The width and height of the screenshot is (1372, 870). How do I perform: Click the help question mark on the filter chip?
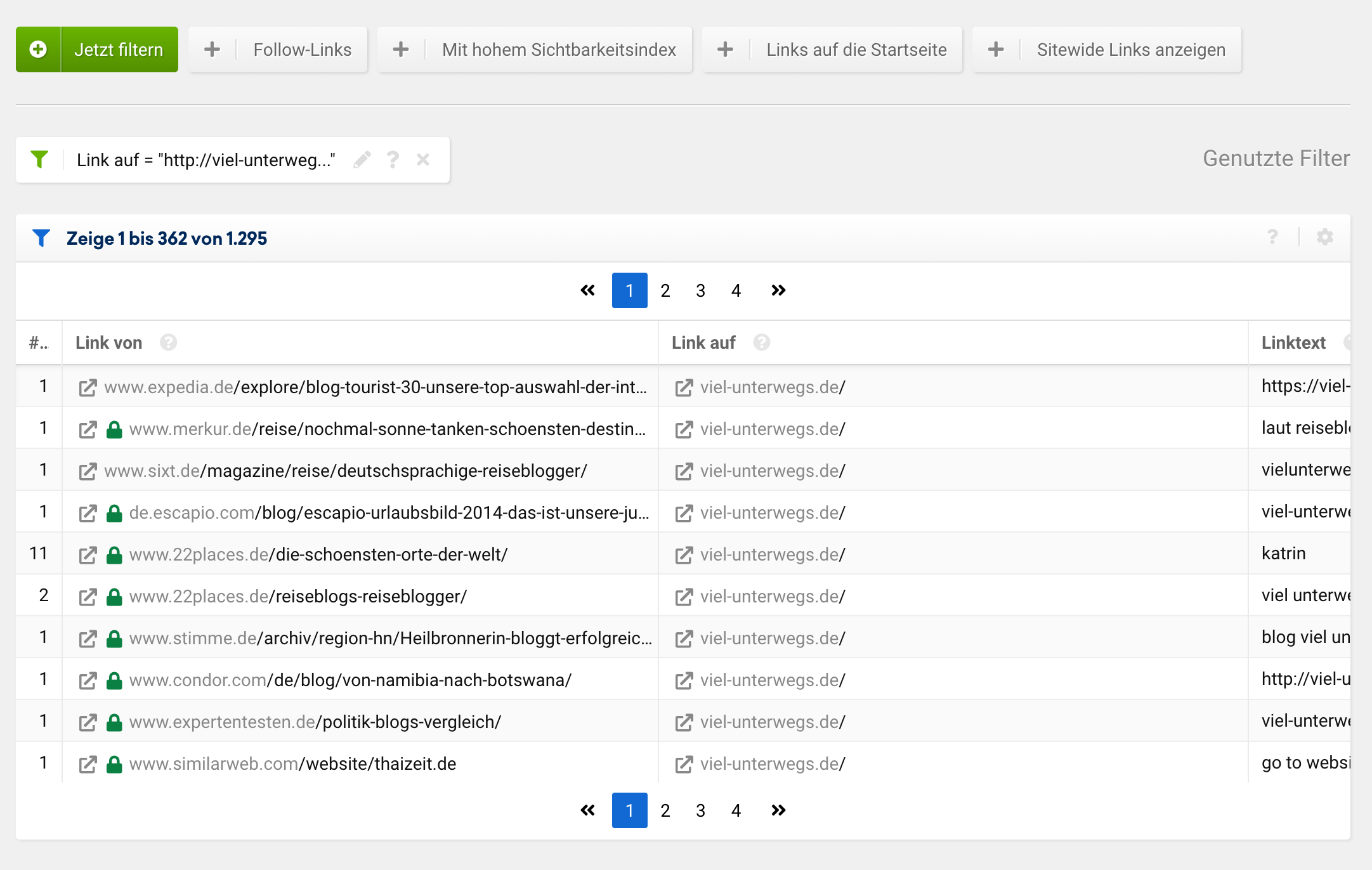[393, 160]
